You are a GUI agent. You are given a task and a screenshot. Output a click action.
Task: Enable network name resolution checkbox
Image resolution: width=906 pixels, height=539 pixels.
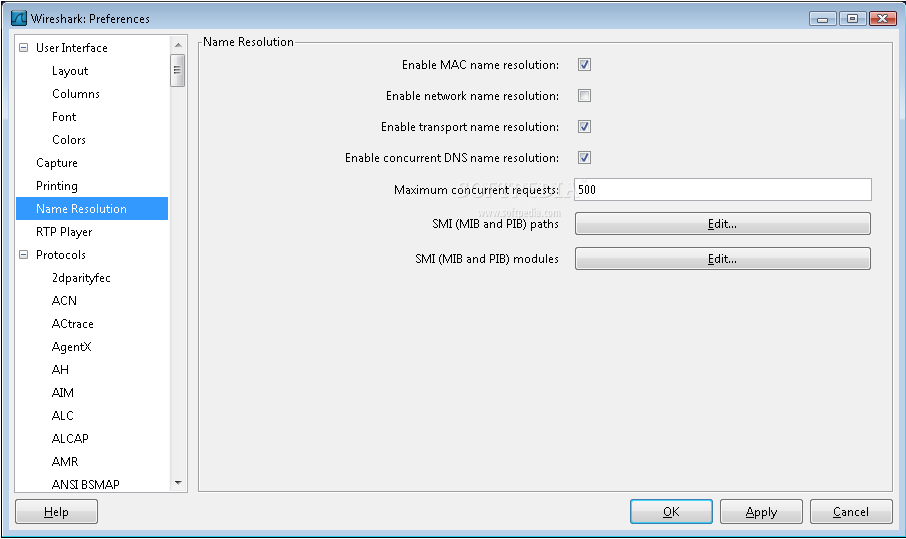584,96
